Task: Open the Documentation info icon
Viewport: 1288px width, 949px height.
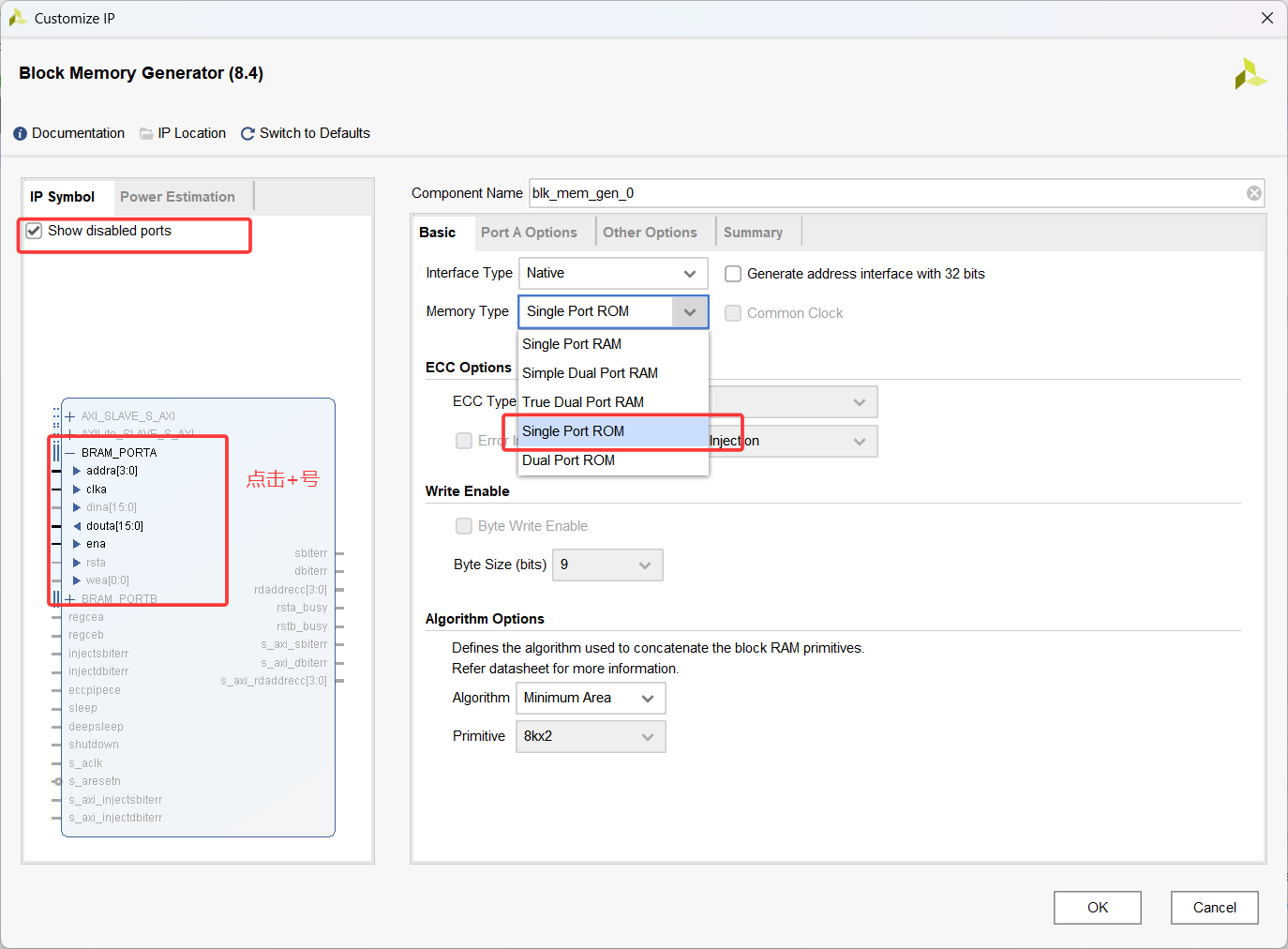Action: coord(20,134)
